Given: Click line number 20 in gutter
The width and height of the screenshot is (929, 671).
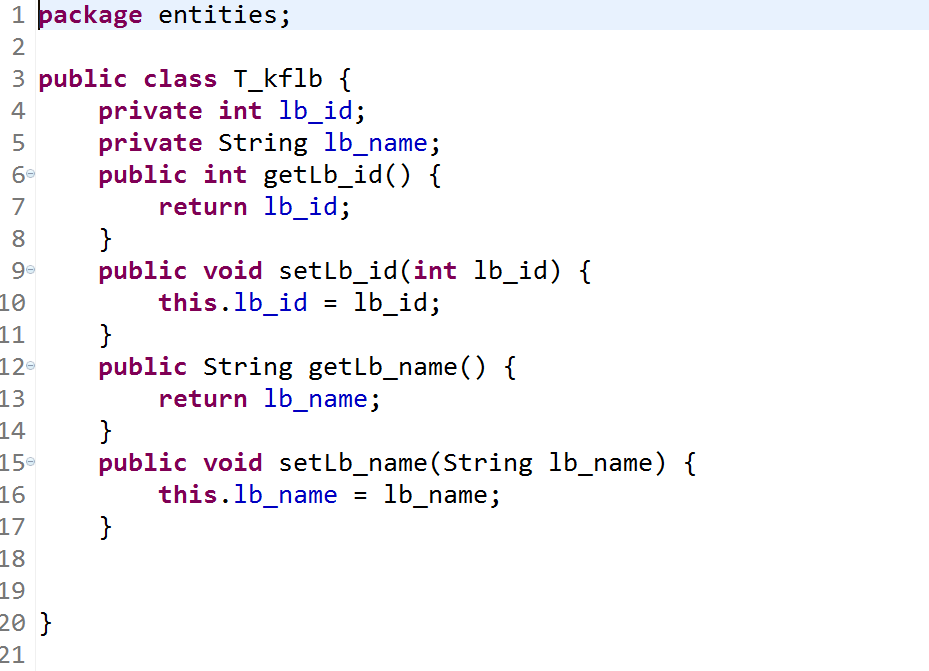Looking at the screenshot, I should [x=12, y=622].
